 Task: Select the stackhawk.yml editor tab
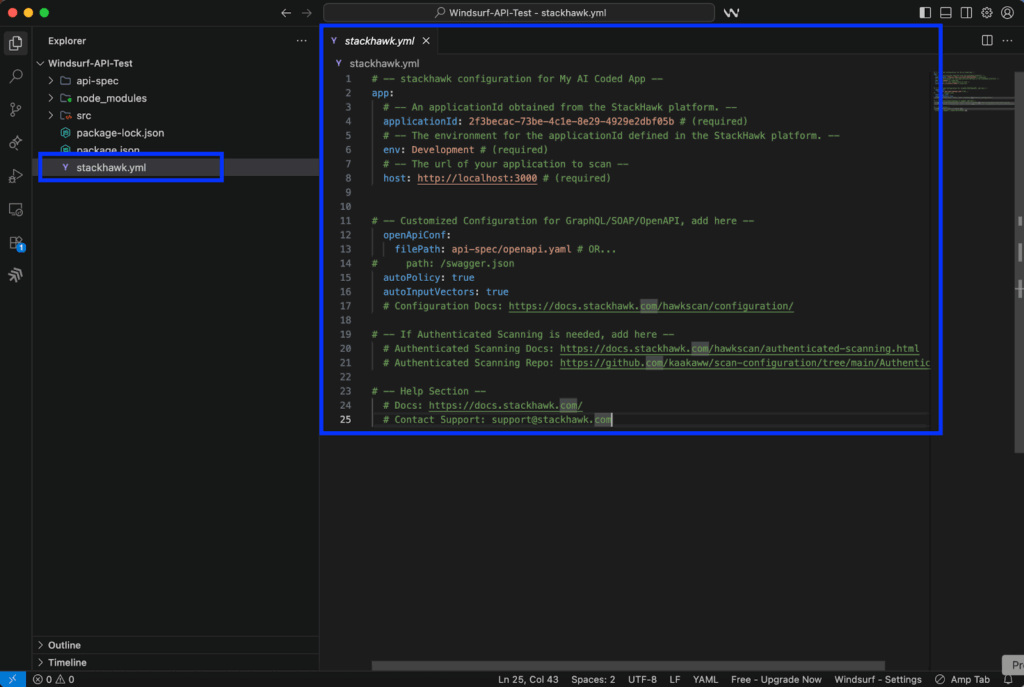point(378,41)
